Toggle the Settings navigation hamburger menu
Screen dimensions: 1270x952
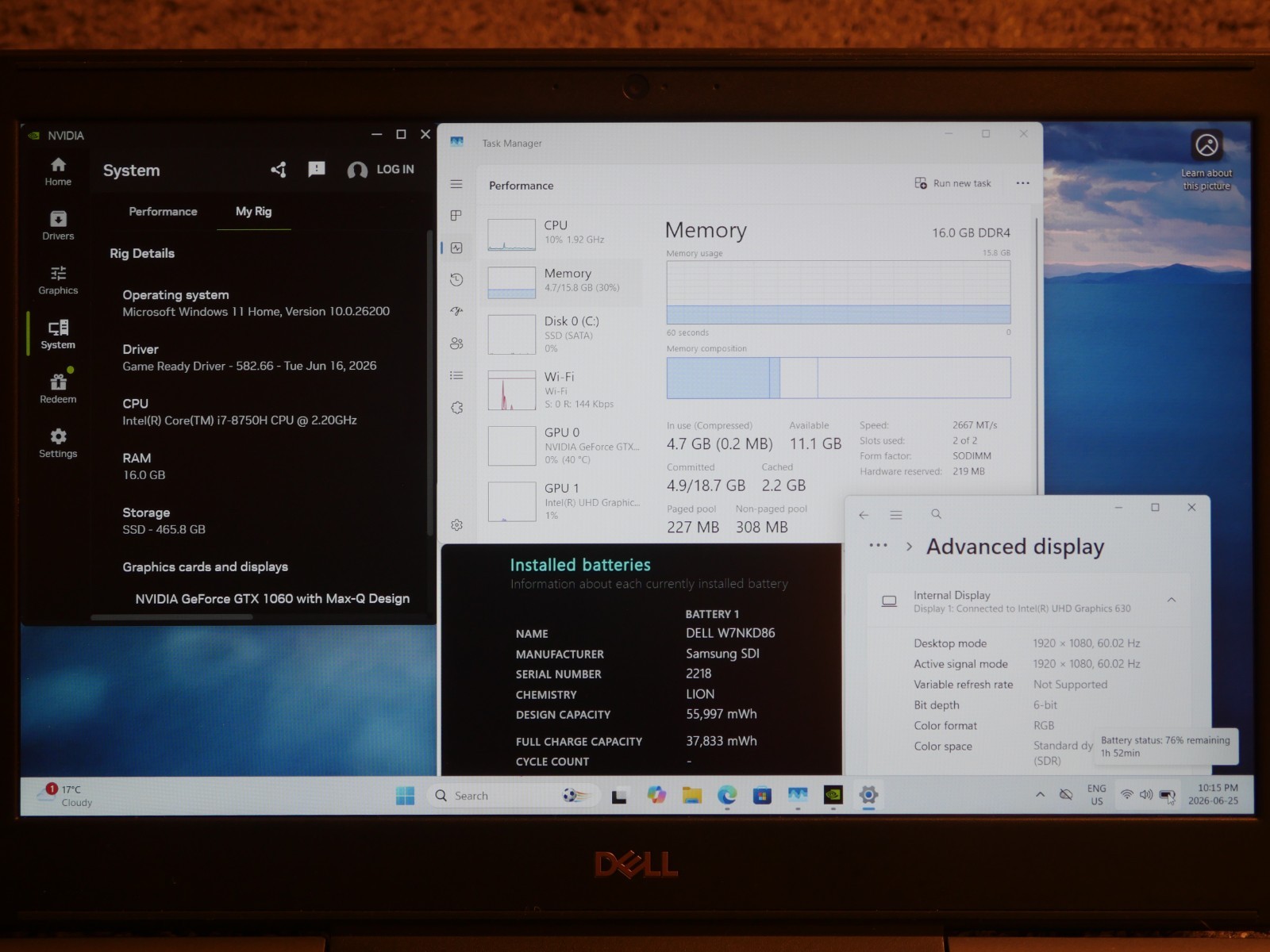pyautogui.click(x=896, y=515)
